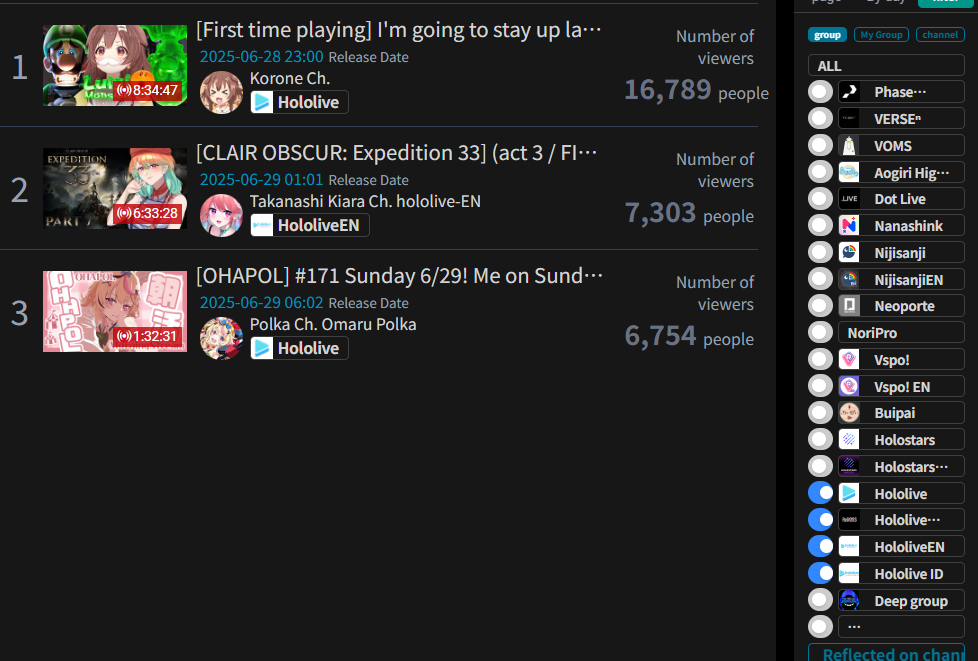
Task: Toggle off Hololive ID filter switch
Action: click(x=820, y=573)
